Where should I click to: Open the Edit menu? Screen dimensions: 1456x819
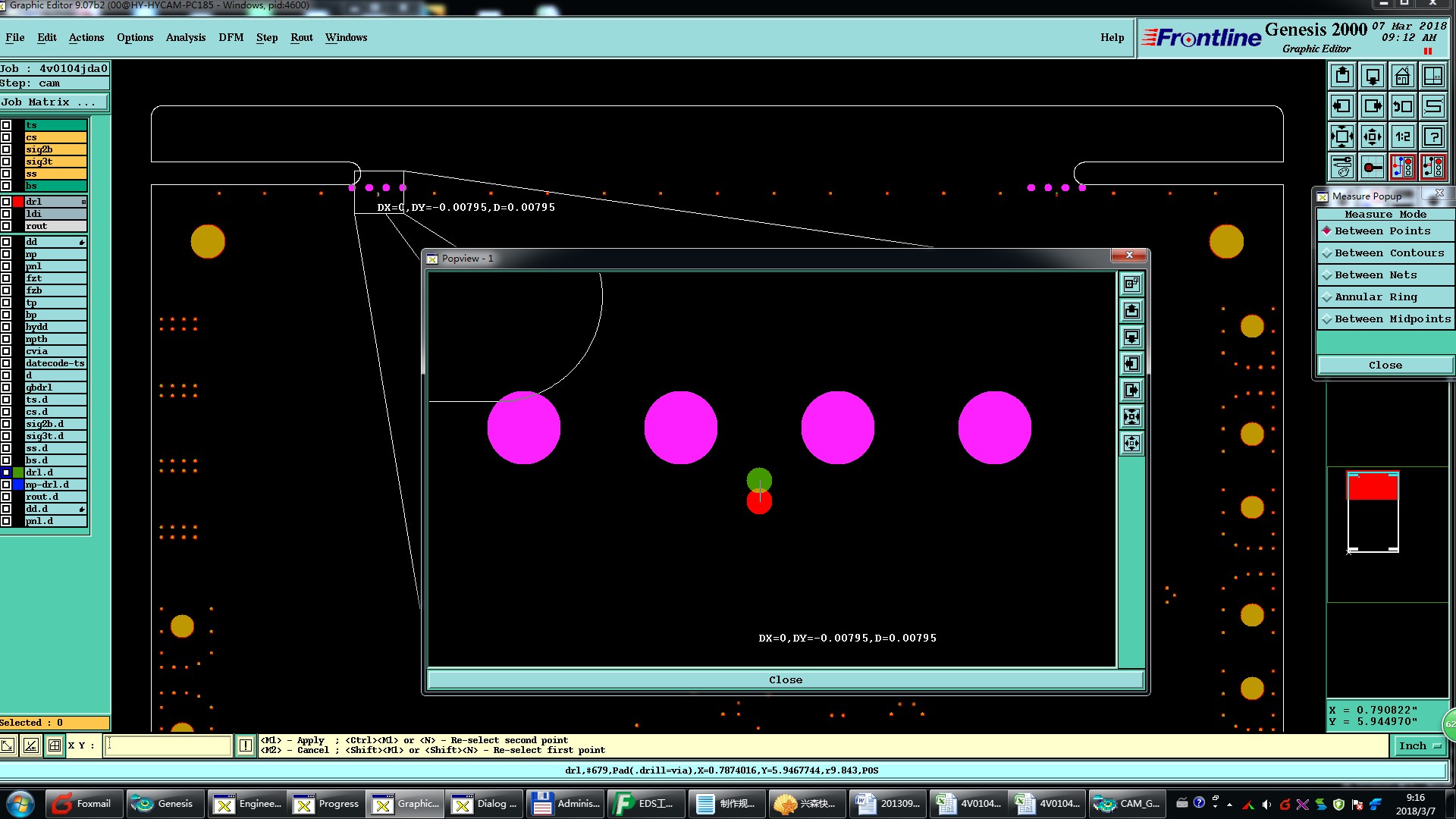(x=47, y=37)
